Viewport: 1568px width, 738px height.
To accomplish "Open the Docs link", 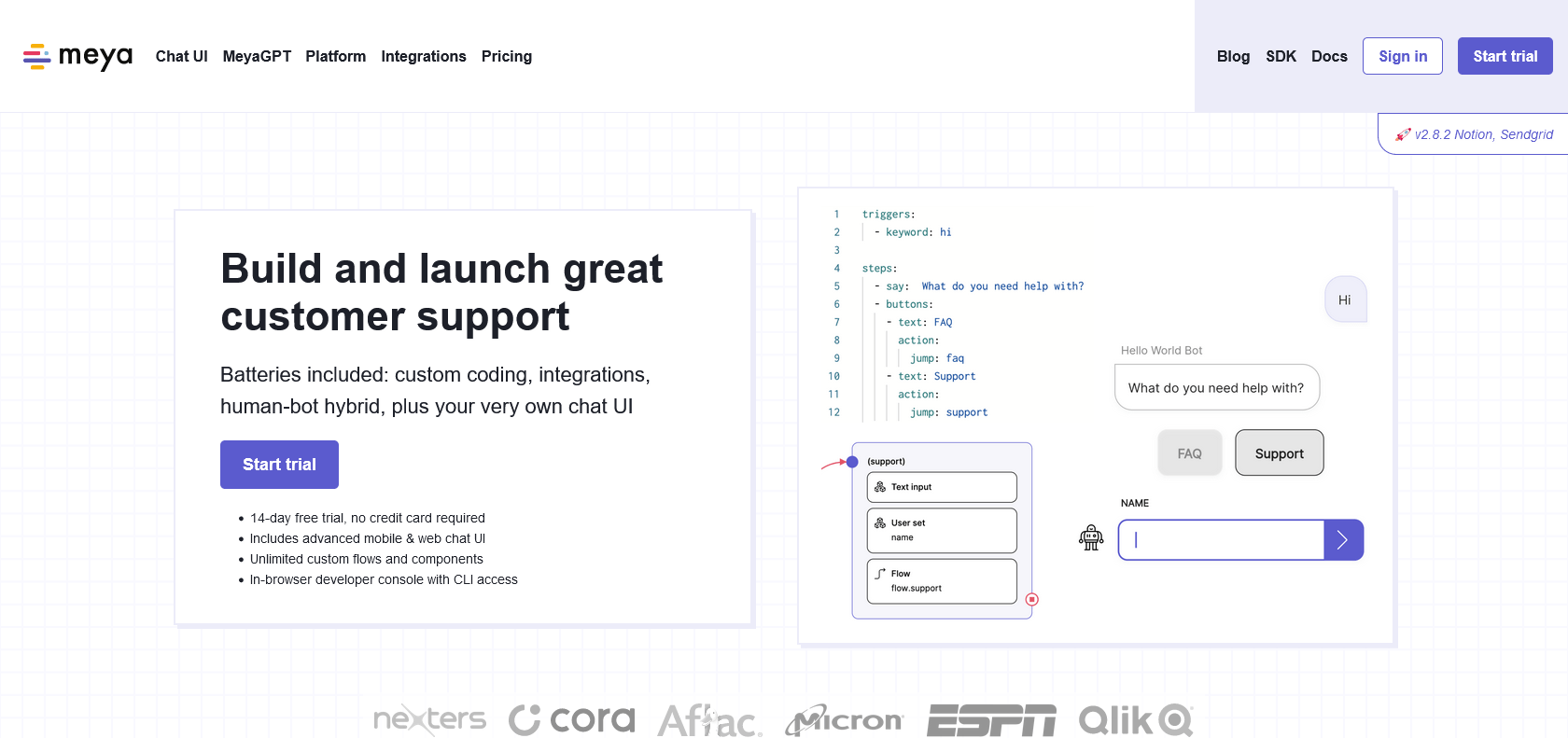I will [x=1329, y=56].
